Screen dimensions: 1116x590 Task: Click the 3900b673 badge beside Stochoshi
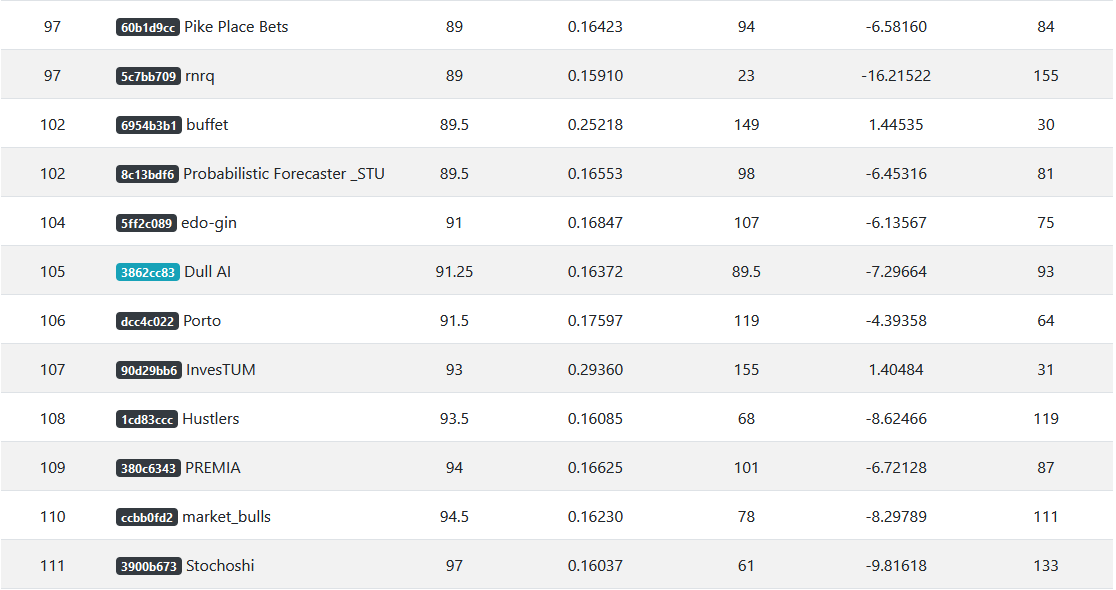149,567
